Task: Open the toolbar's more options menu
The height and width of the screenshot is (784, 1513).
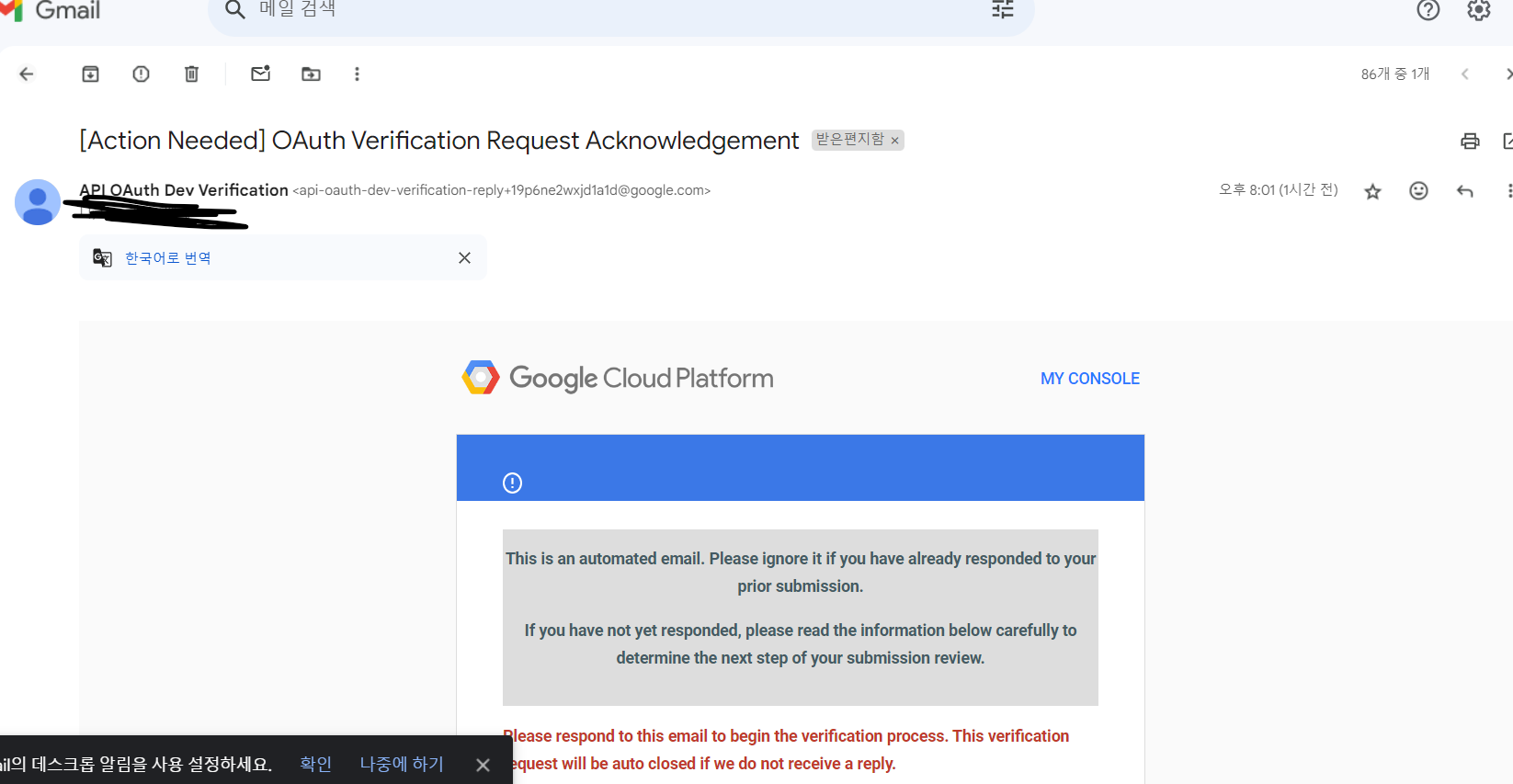Action: point(357,74)
